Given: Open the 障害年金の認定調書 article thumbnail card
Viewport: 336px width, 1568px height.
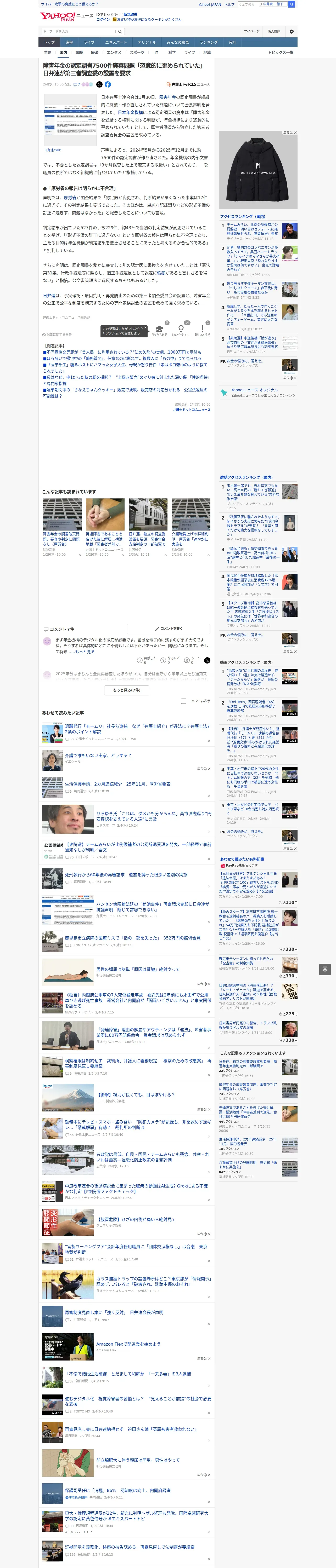Looking at the screenshot, I should tap(62, 527).
